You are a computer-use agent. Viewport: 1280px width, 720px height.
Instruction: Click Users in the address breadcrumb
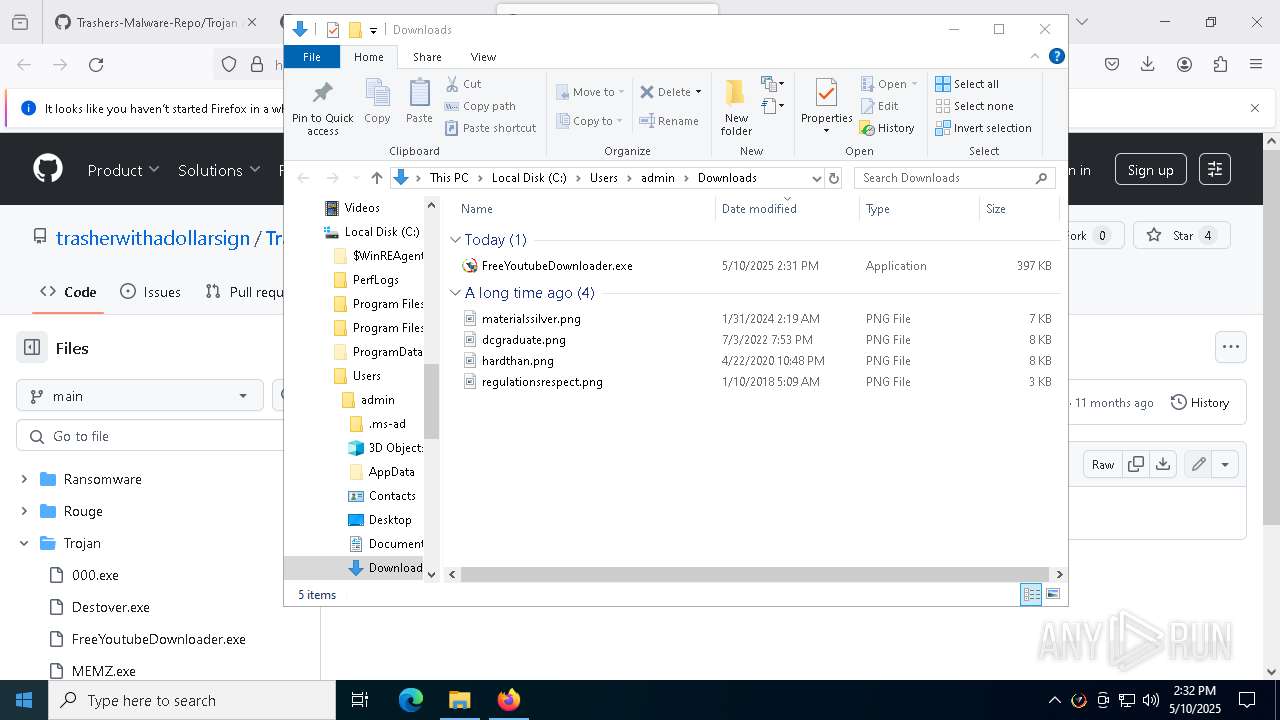click(x=603, y=178)
